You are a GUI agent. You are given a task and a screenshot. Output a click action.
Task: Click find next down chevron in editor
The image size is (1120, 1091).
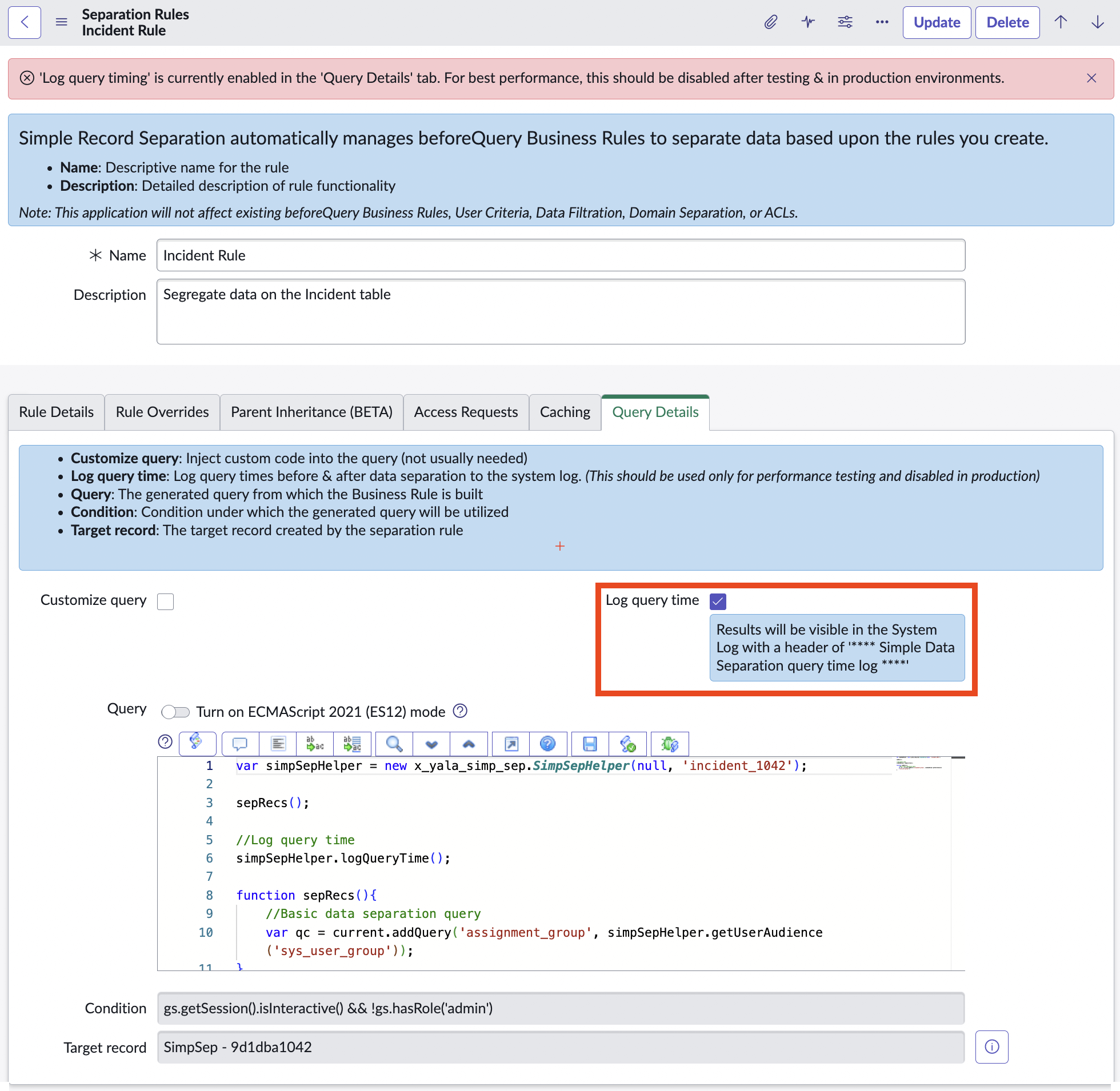coord(431,744)
